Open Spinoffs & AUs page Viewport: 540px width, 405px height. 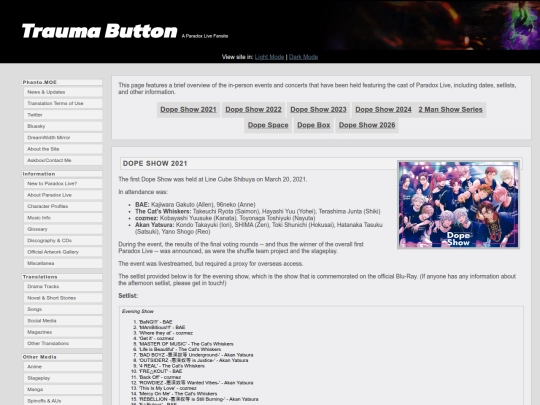click(x=63, y=401)
